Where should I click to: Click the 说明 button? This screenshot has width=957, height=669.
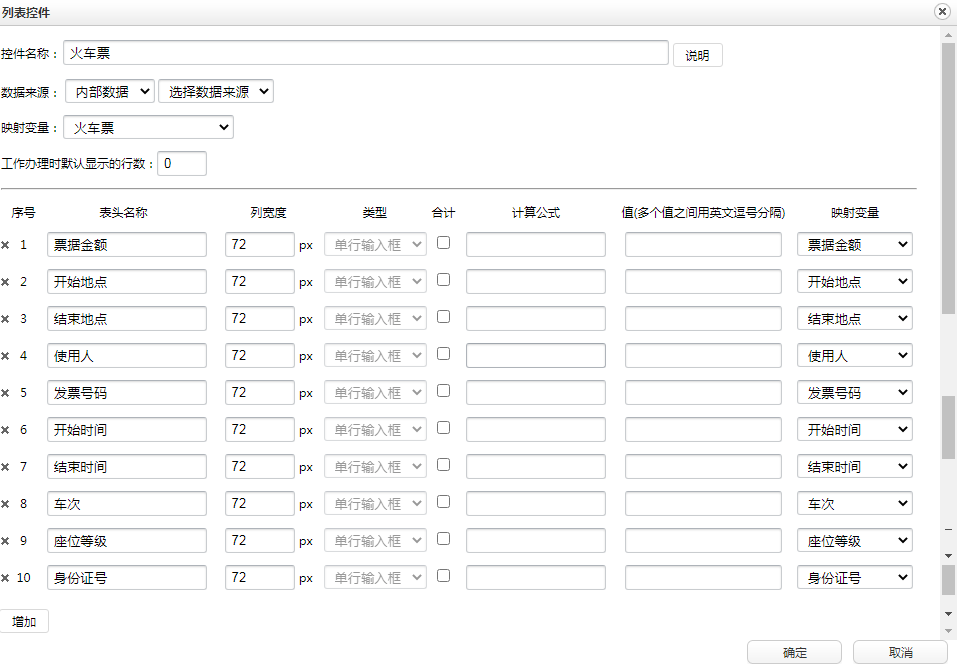[x=697, y=55]
